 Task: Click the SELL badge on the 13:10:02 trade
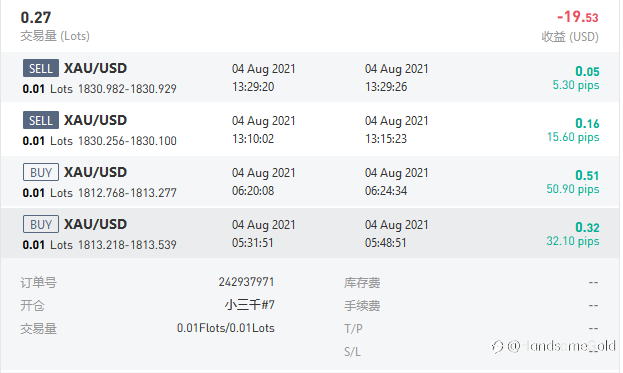pyautogui.click(x=41, y=120)
